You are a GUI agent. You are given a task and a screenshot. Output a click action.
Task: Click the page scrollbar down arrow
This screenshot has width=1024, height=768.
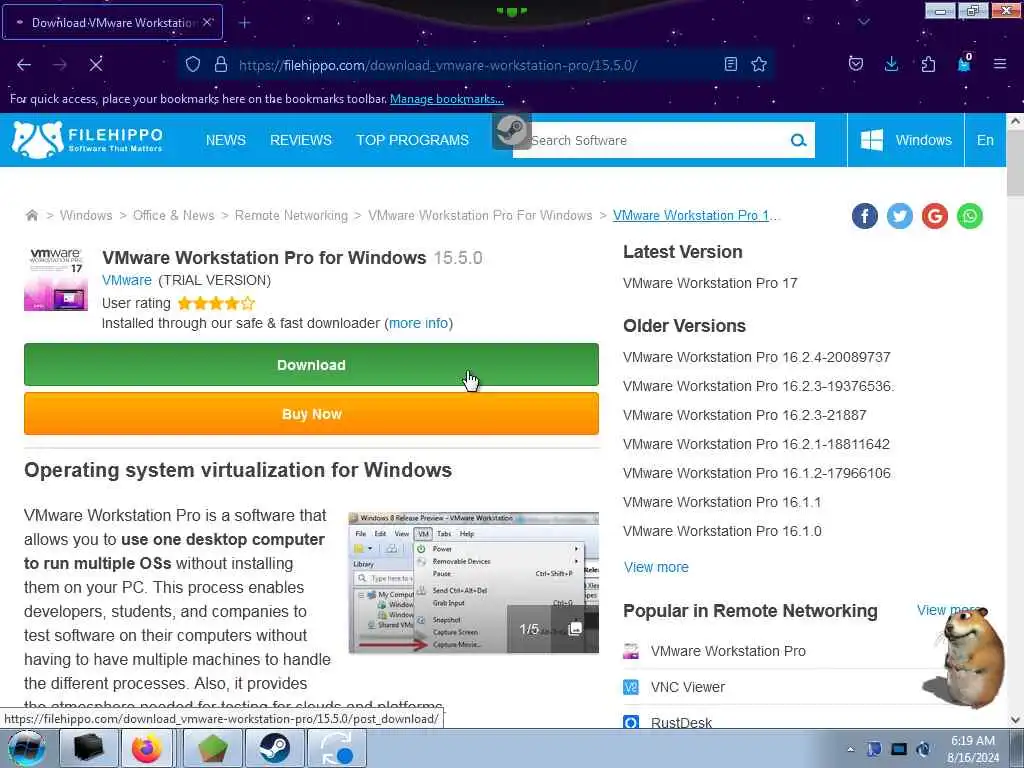click(x=1015, y=720)
